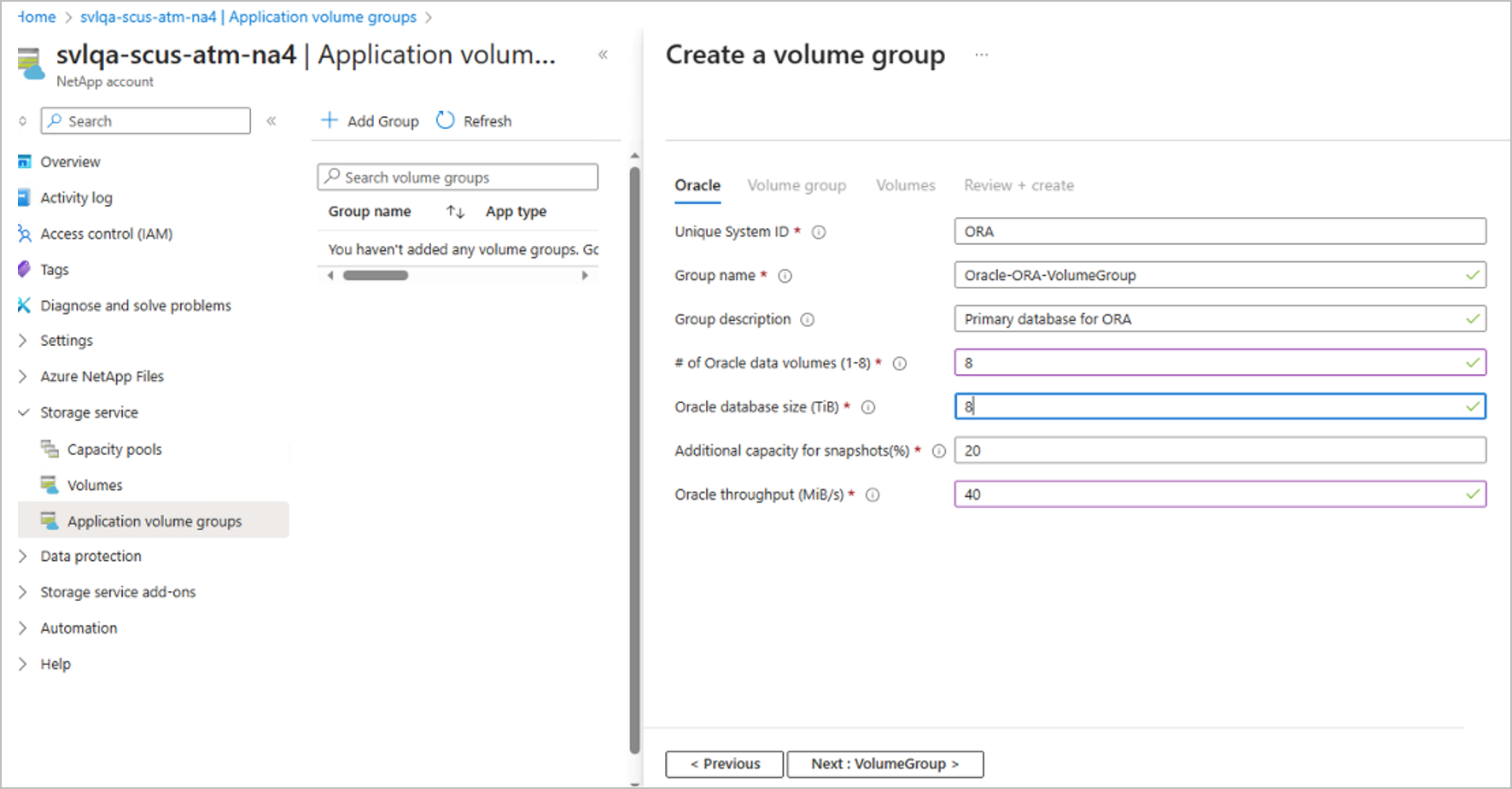This screenshot has height=789, width=1512.
Task: Show info for Group name field
Action: pyautogui.click(x=785, y=276)
